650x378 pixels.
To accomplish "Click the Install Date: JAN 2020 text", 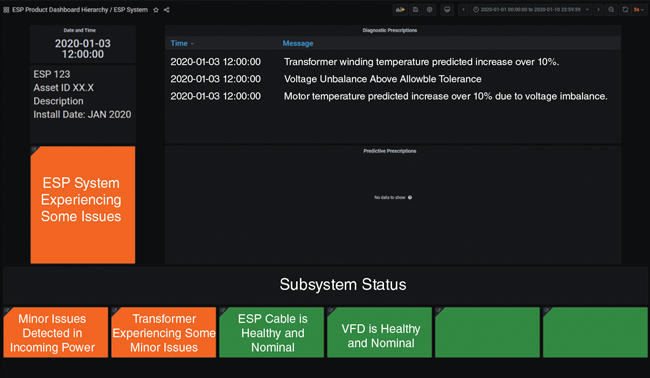I will point(82,114).
